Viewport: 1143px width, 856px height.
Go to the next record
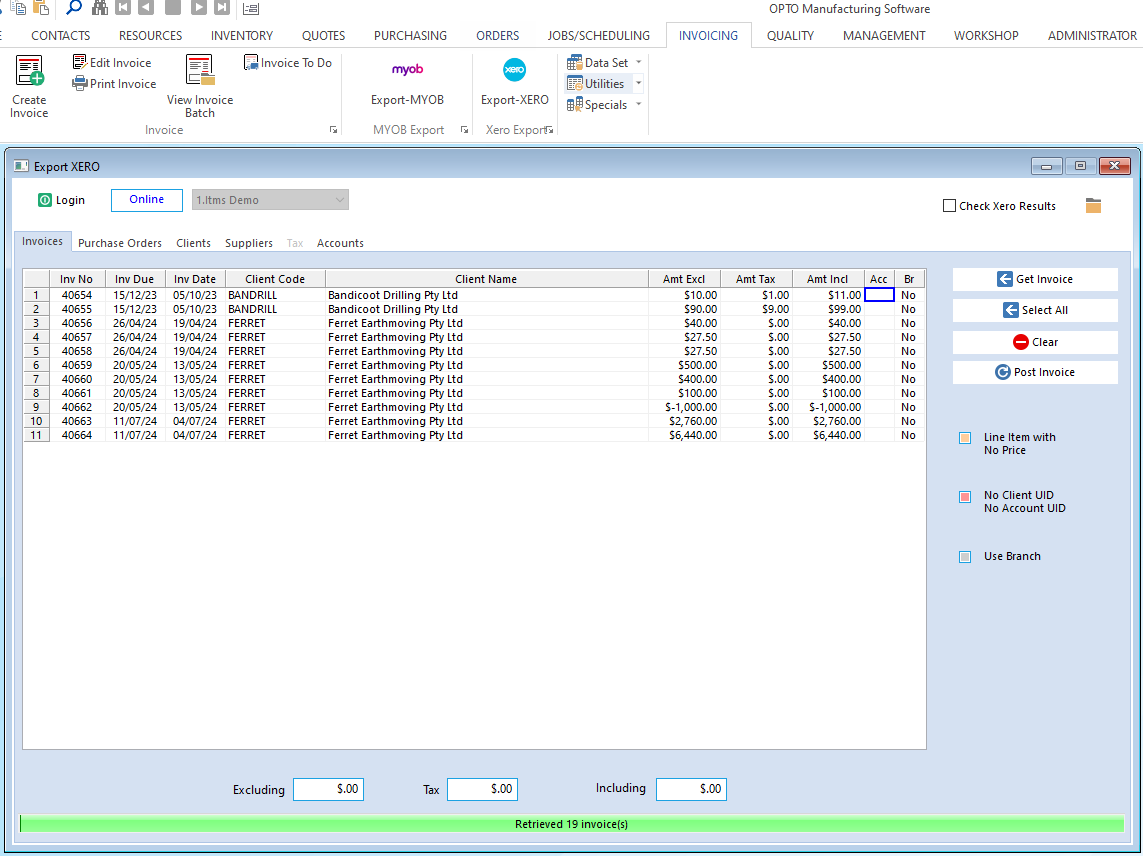tap(198, 8)
